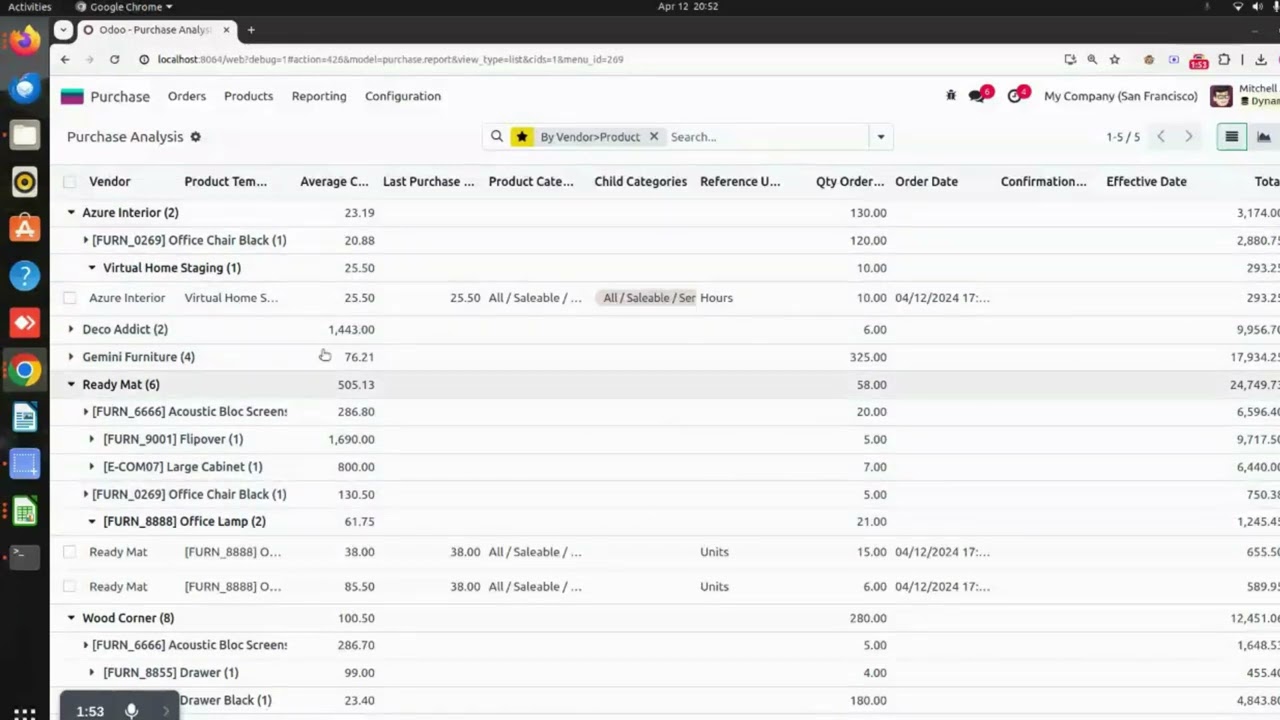Check the Ready Mat 38.00 average row checkbox
The height and width of the screenshot is (720, 1280).
(69, 552)
